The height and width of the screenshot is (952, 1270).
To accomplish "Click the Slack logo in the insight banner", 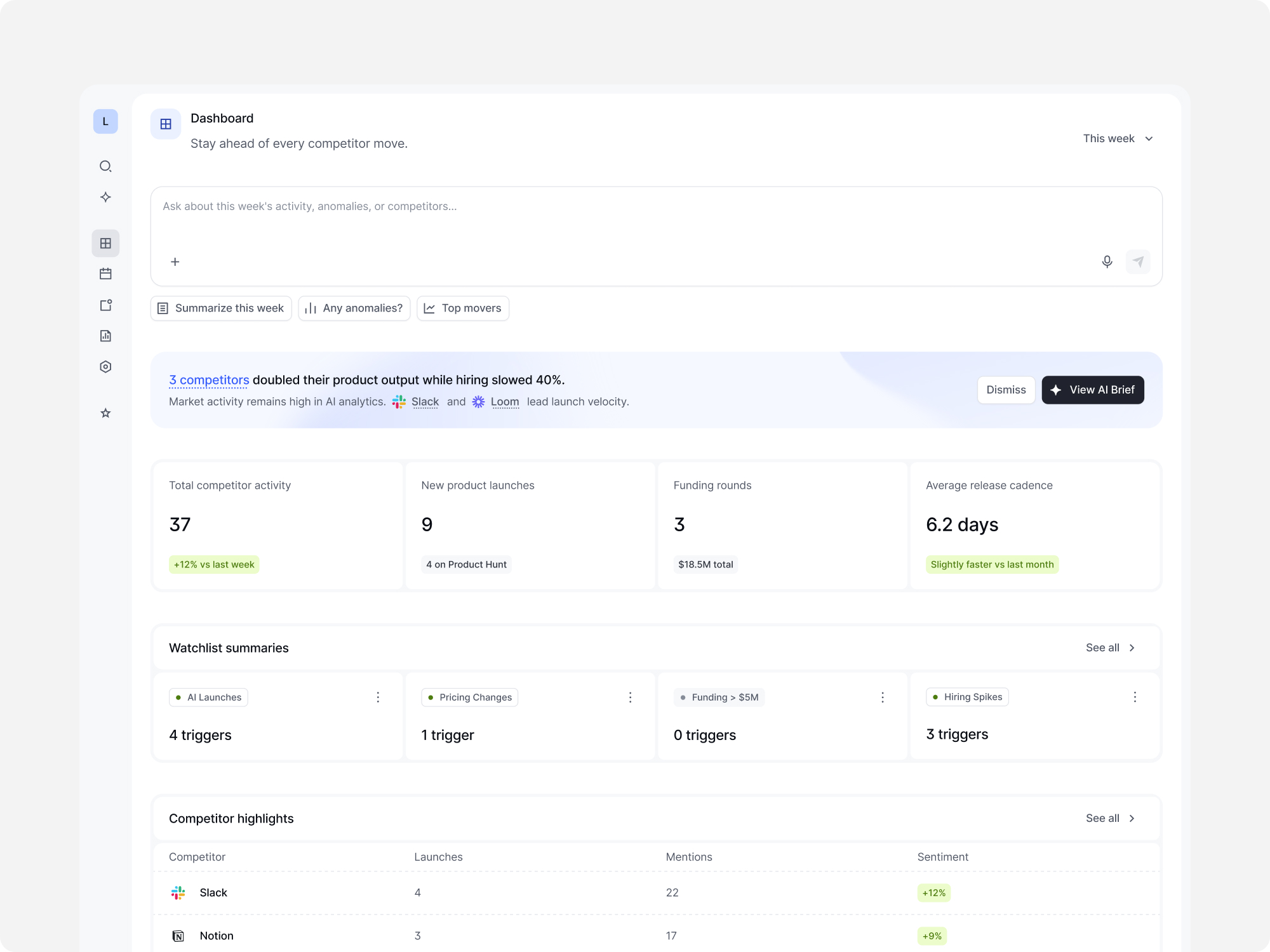I will coord(399,402).
